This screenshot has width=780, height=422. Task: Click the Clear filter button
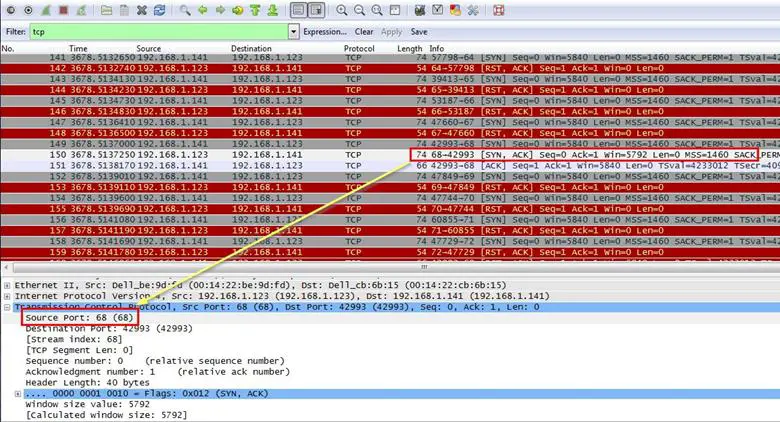364,32
